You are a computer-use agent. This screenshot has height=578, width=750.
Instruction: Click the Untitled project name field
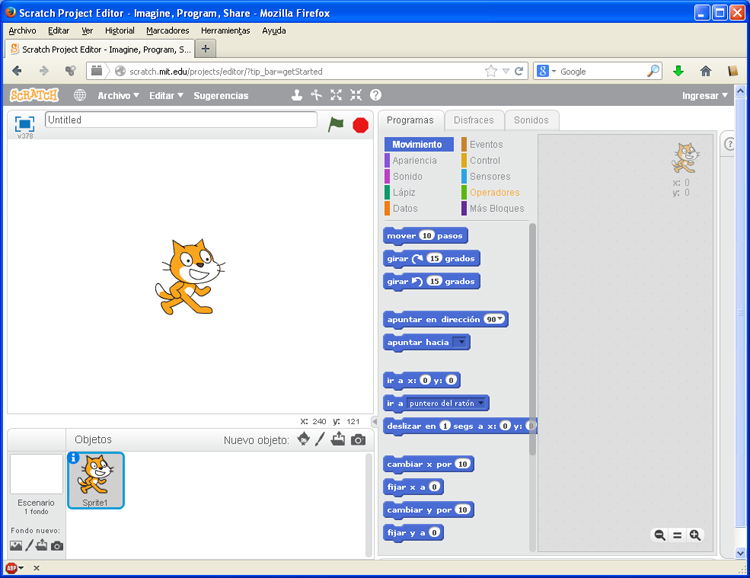[x=181, y=120]
